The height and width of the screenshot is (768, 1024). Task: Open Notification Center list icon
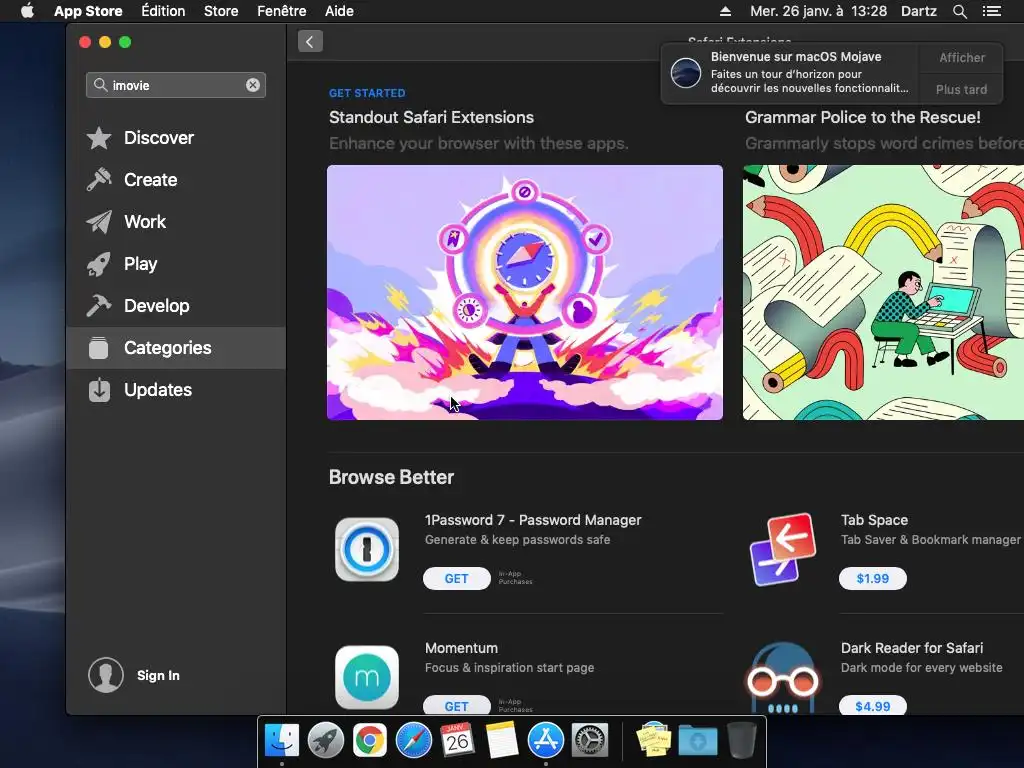(x=992, y=11)
